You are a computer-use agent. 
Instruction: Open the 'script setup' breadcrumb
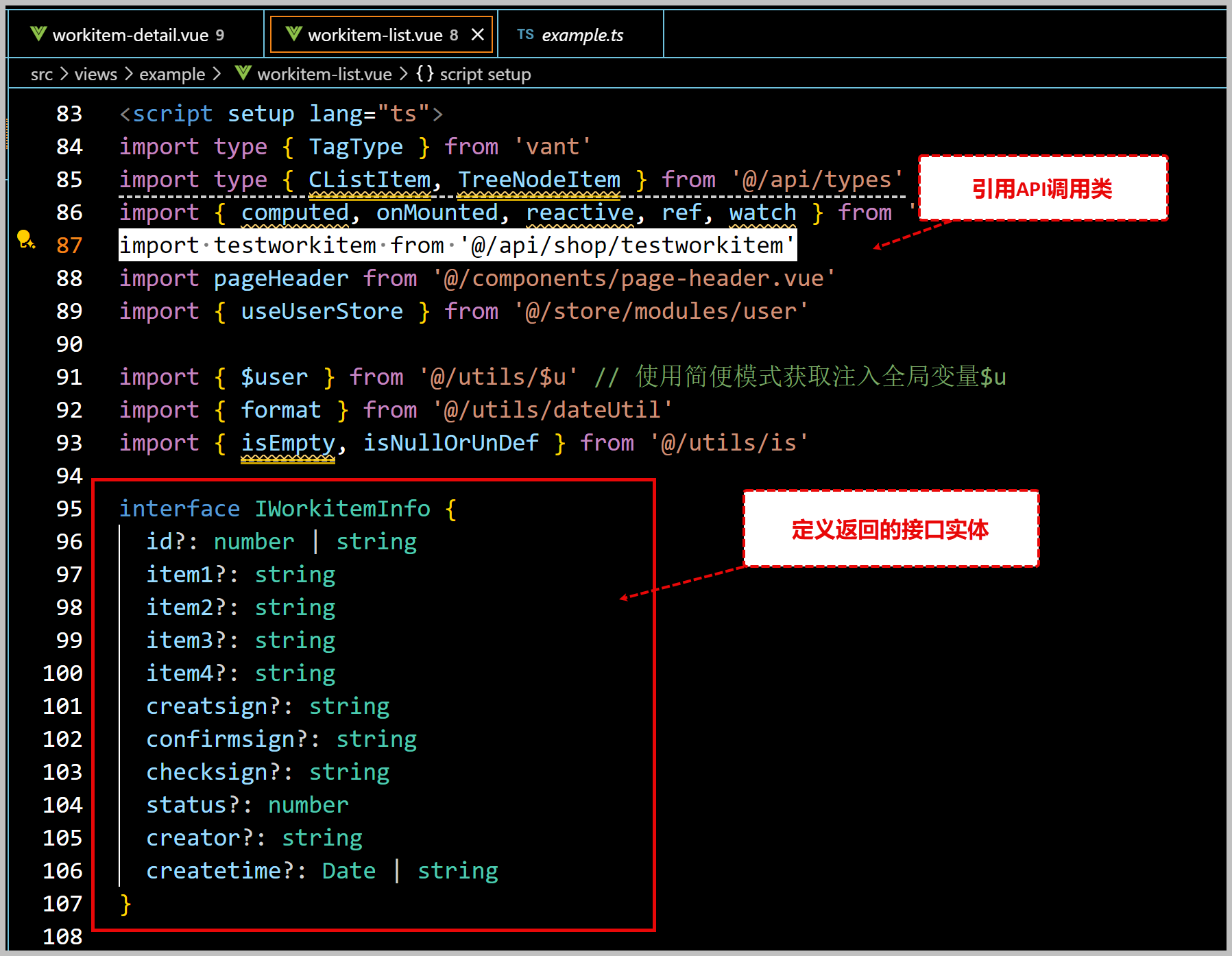click(x=485, y=74)
